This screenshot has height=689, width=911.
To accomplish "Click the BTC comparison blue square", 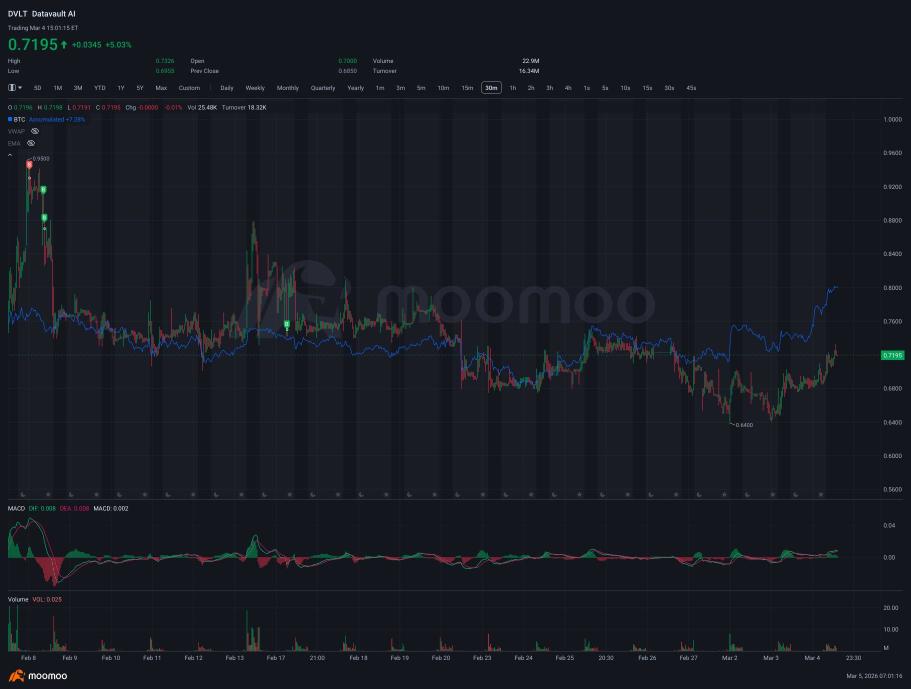I will pos(10,119).
